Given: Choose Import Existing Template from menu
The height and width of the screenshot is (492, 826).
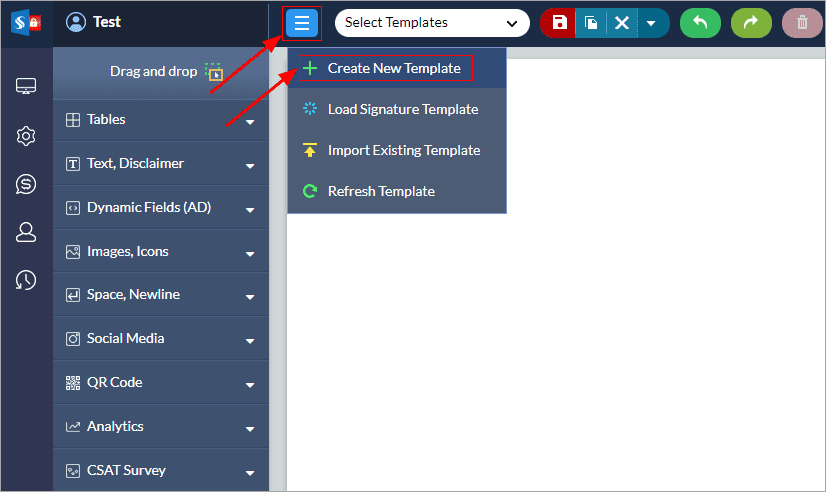Looking at the screenshot, I should (403, 151).
